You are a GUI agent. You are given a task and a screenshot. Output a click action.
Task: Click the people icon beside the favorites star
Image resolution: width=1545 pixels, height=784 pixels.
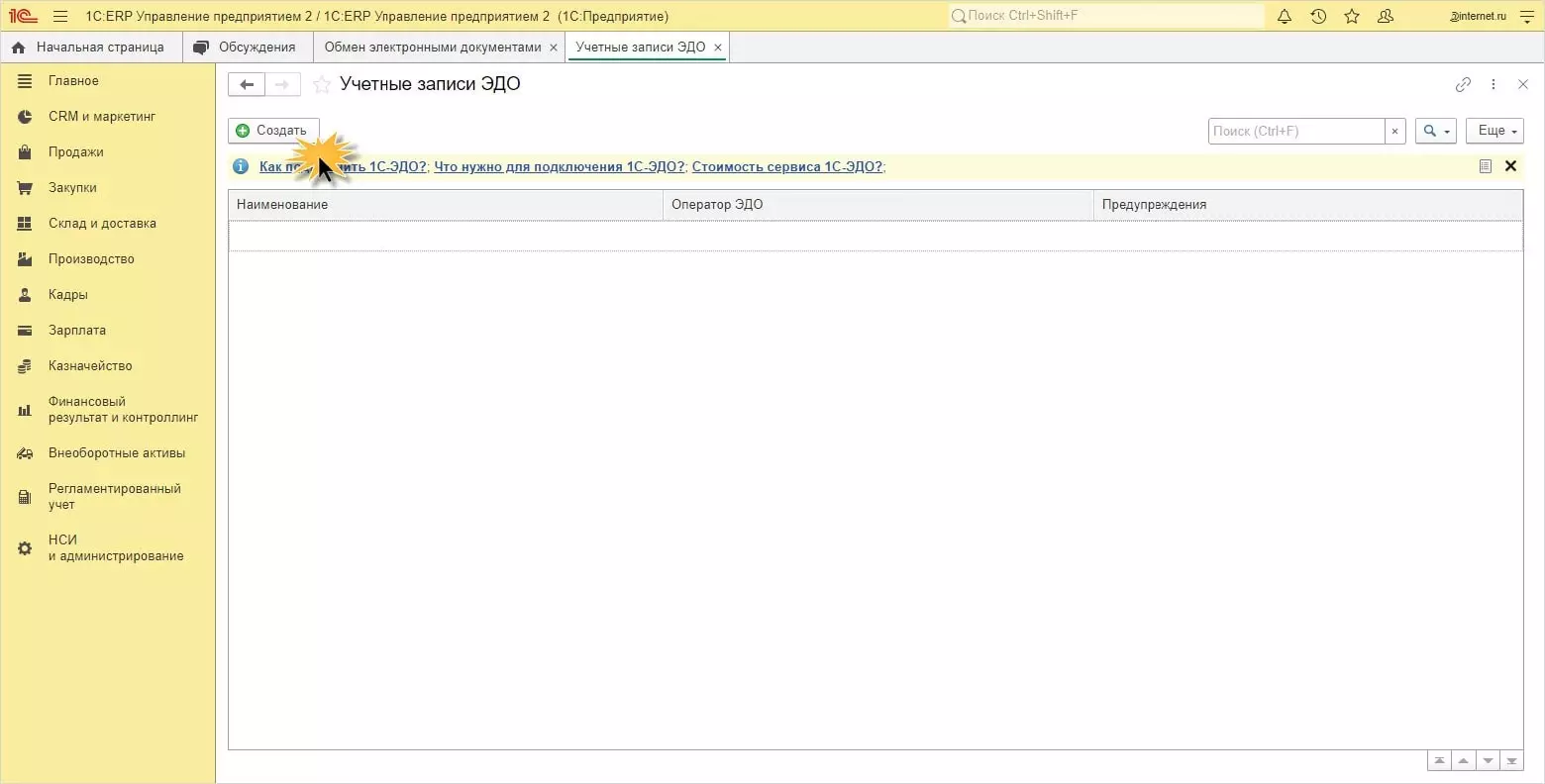pos(1386,16)
